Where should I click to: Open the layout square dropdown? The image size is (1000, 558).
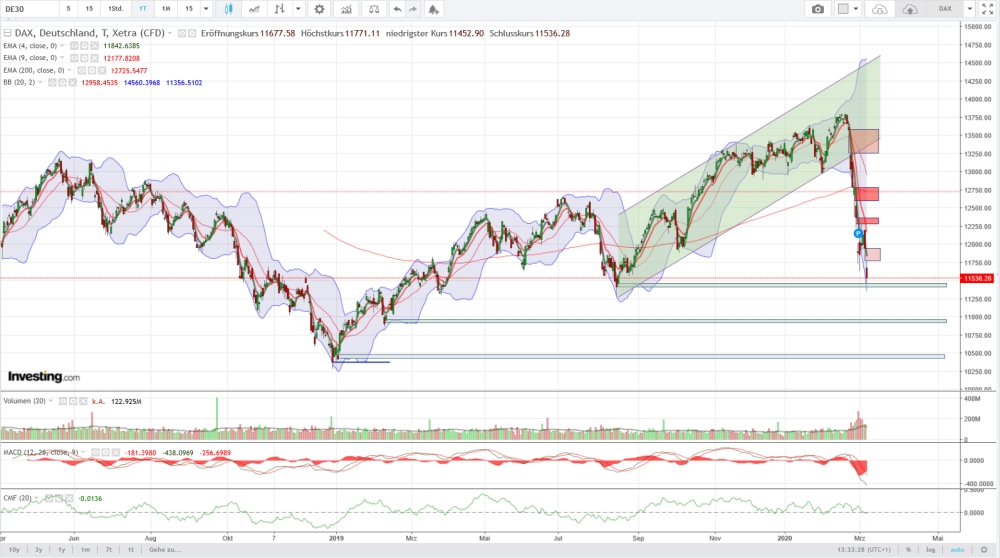(848, 9)
